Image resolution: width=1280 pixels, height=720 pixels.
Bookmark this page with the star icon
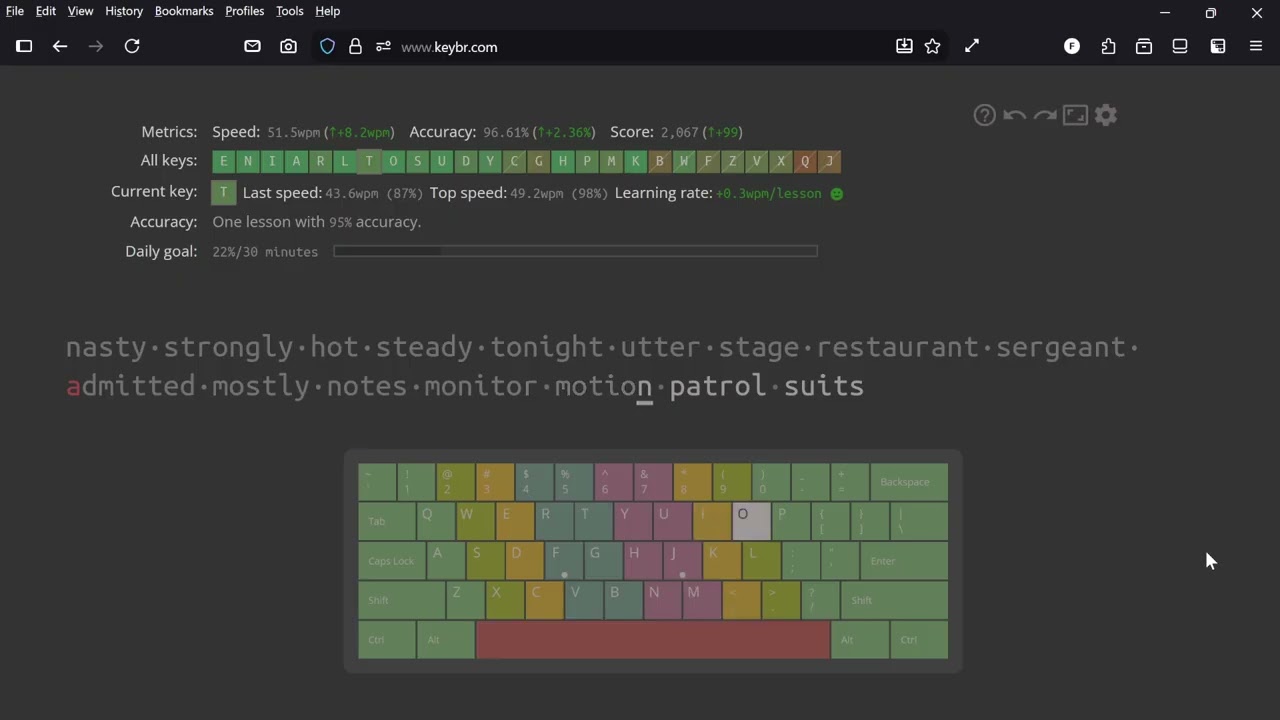pyautogui.click(x=933, y=46)
